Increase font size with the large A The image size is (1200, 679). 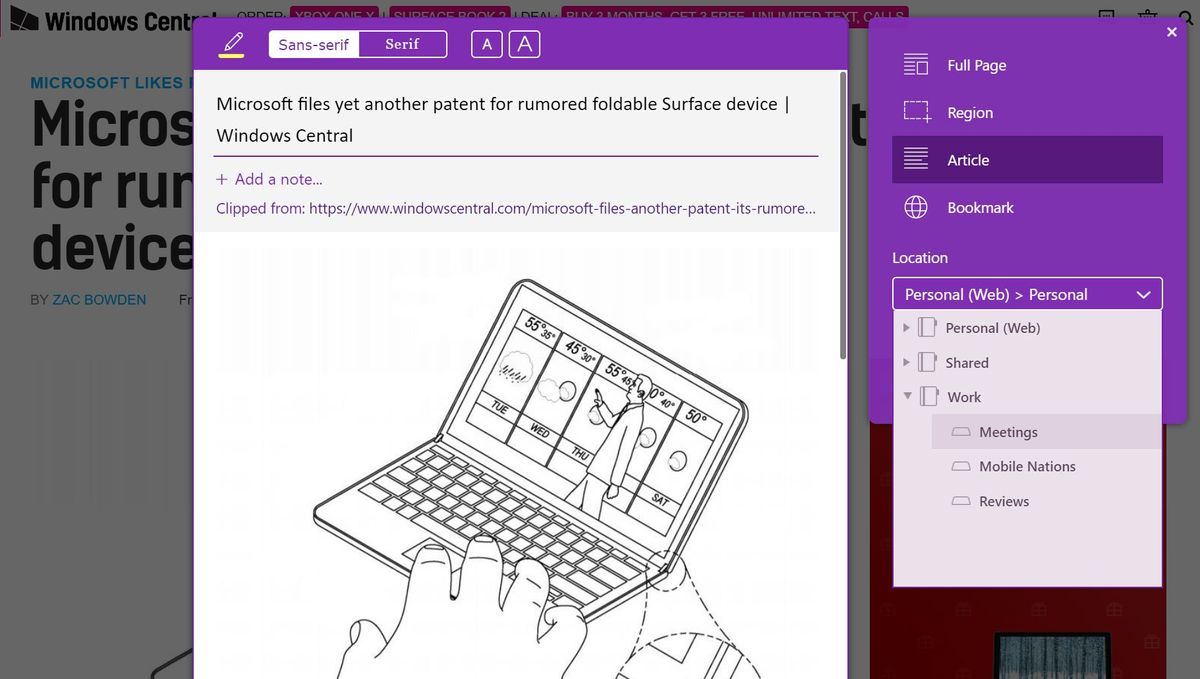(524, 44)
